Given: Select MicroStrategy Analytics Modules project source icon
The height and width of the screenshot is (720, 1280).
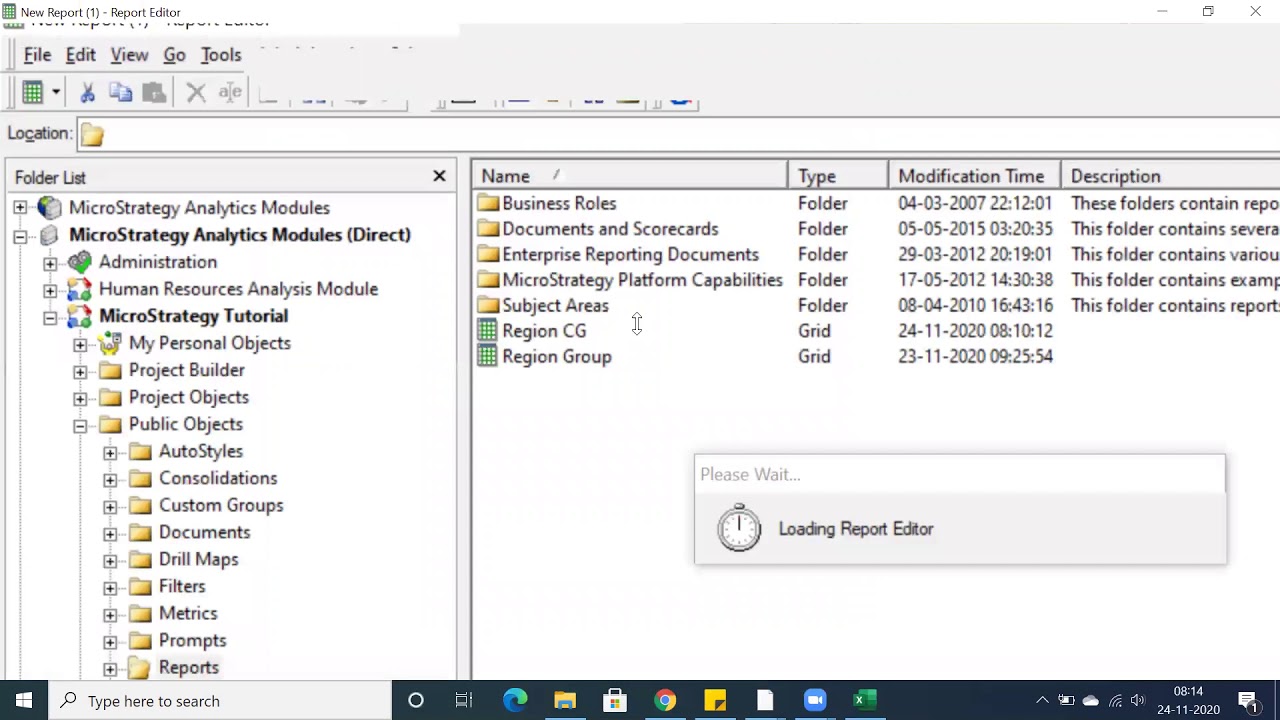Looking at the screenshot, I should (49, 207).
